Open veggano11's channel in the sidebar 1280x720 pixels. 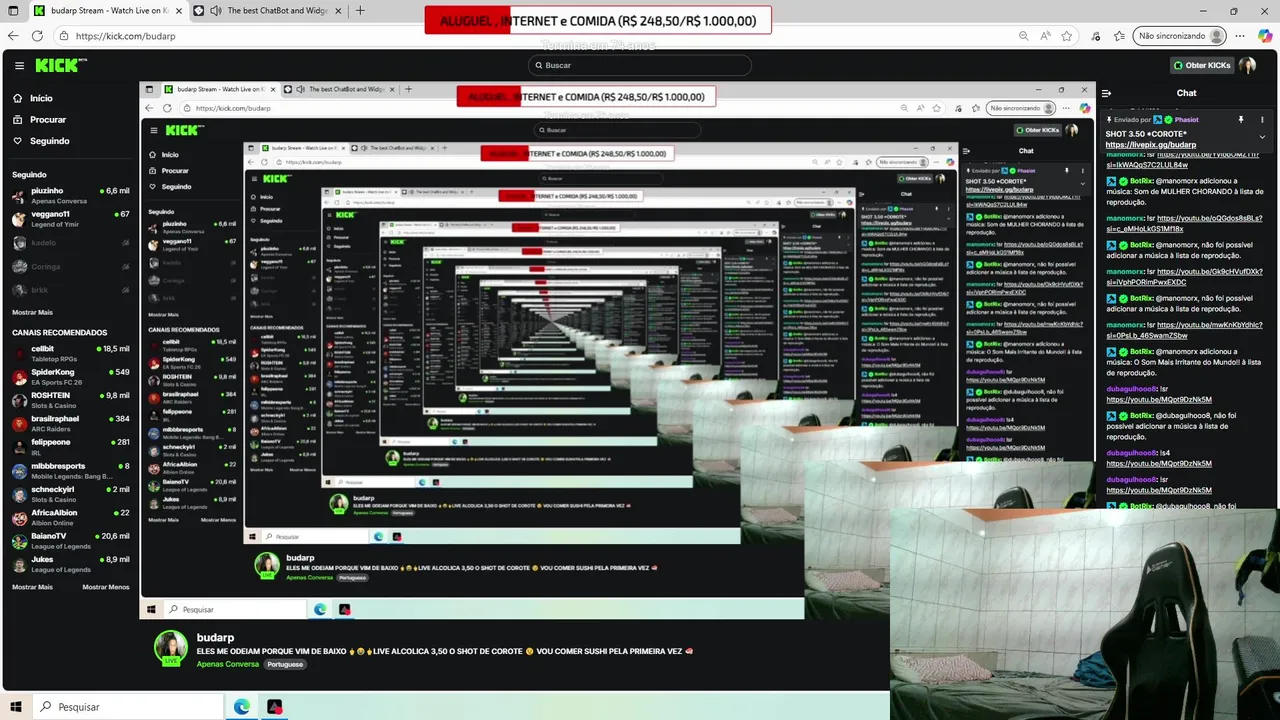point(71,218)
